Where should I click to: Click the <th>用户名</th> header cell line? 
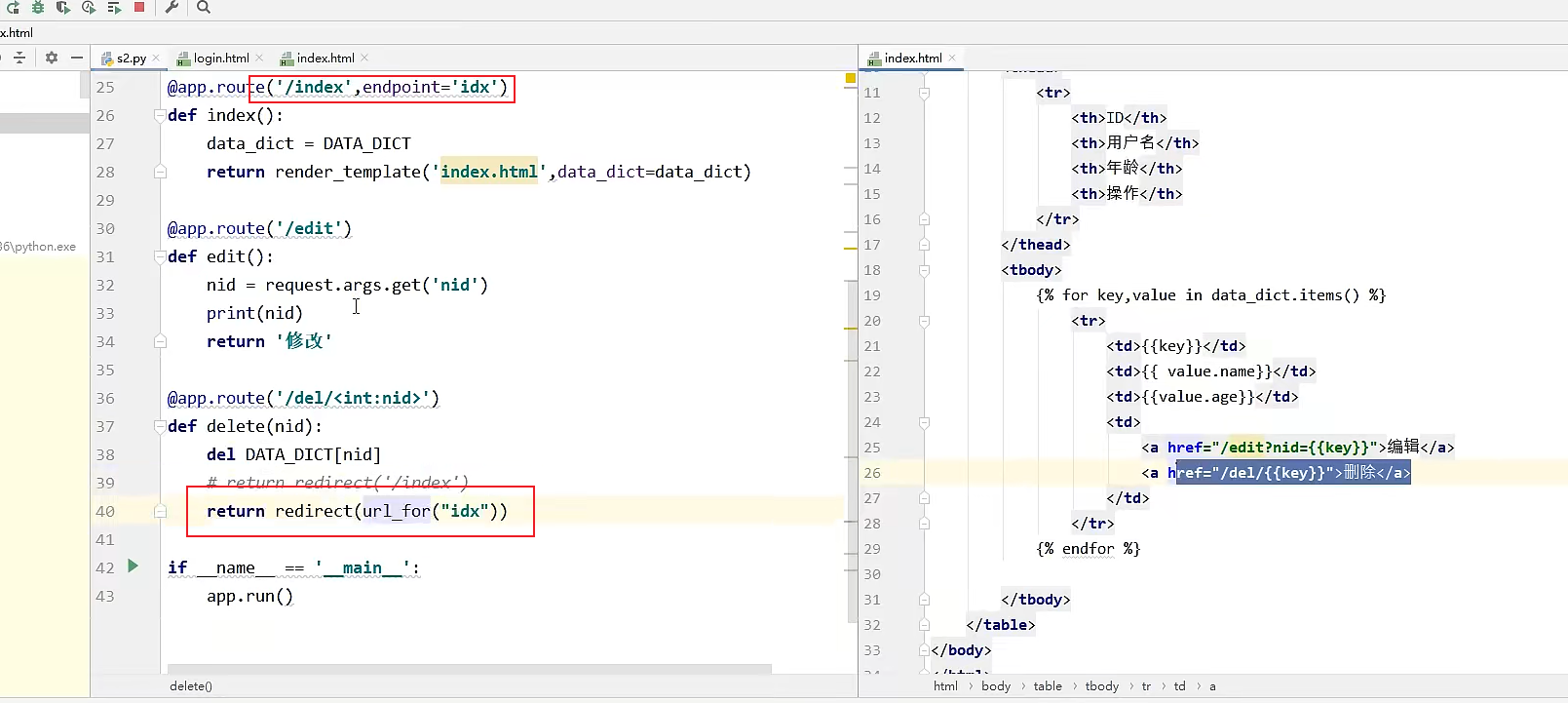tap(1135, 143)
